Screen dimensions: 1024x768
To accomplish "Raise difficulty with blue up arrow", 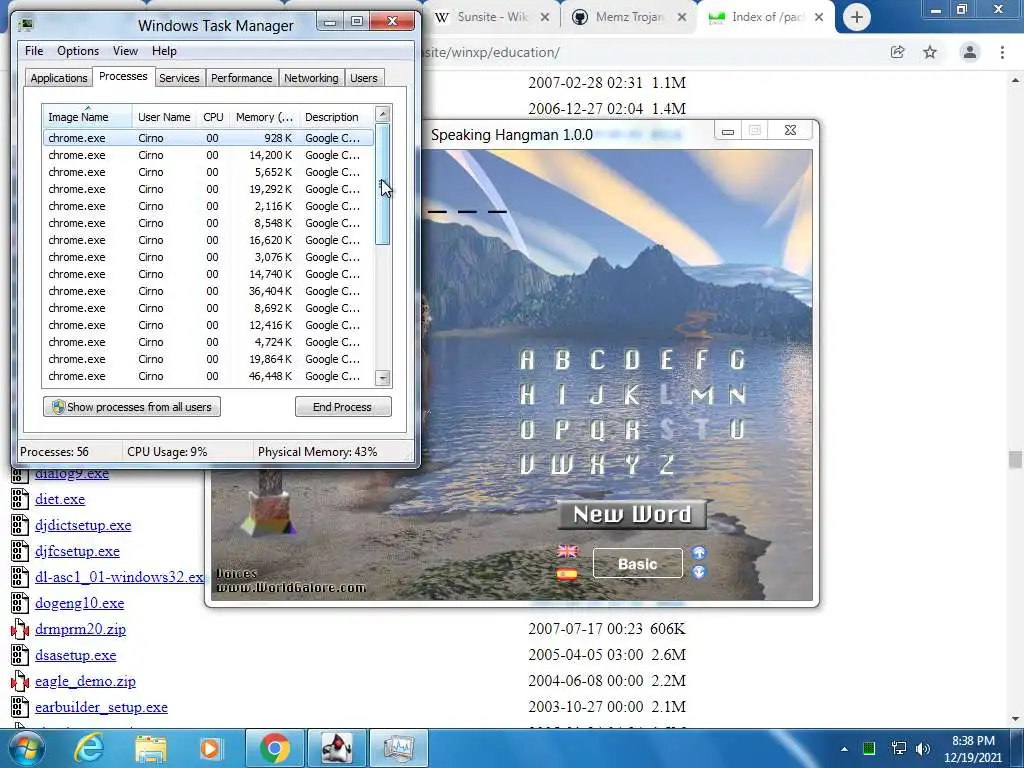I will tap(699, 553).
